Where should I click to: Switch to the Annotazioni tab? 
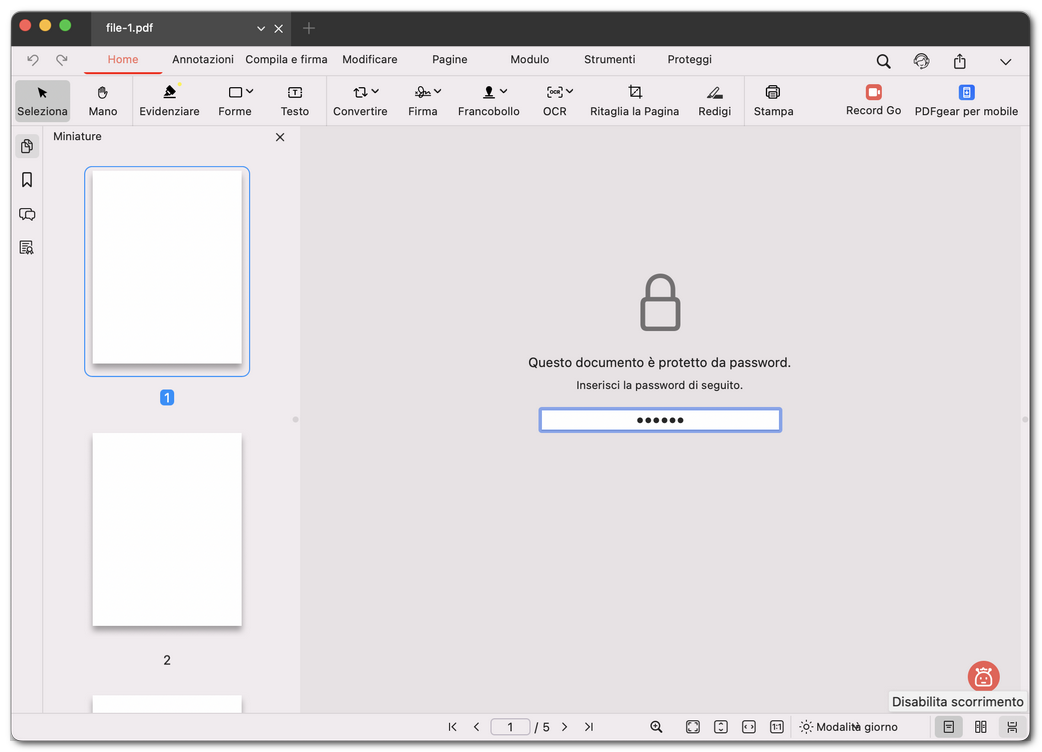click(203, 59)
